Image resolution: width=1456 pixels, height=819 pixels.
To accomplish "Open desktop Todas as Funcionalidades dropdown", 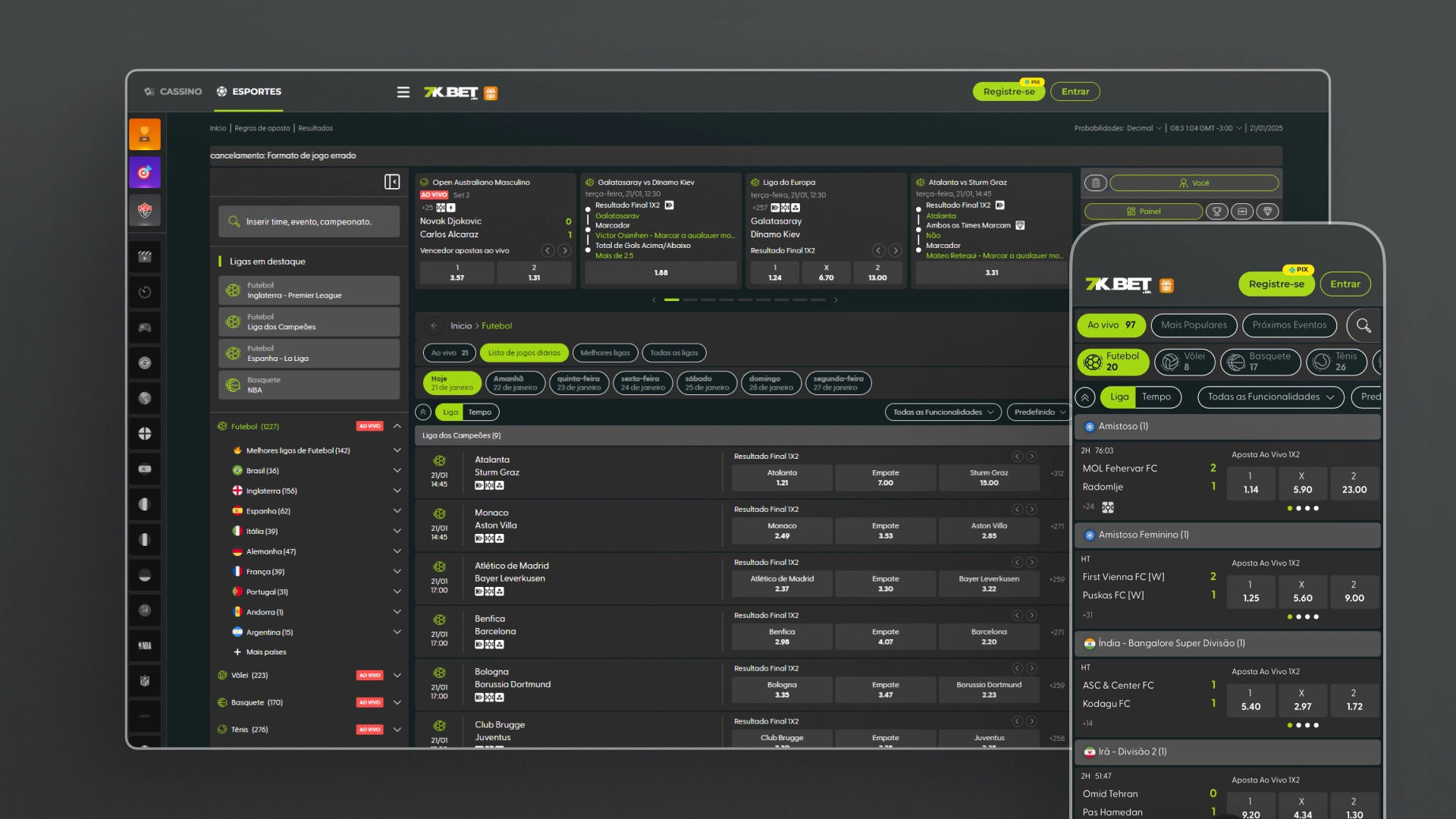I will pyautogui.click(x=943, y=413).
